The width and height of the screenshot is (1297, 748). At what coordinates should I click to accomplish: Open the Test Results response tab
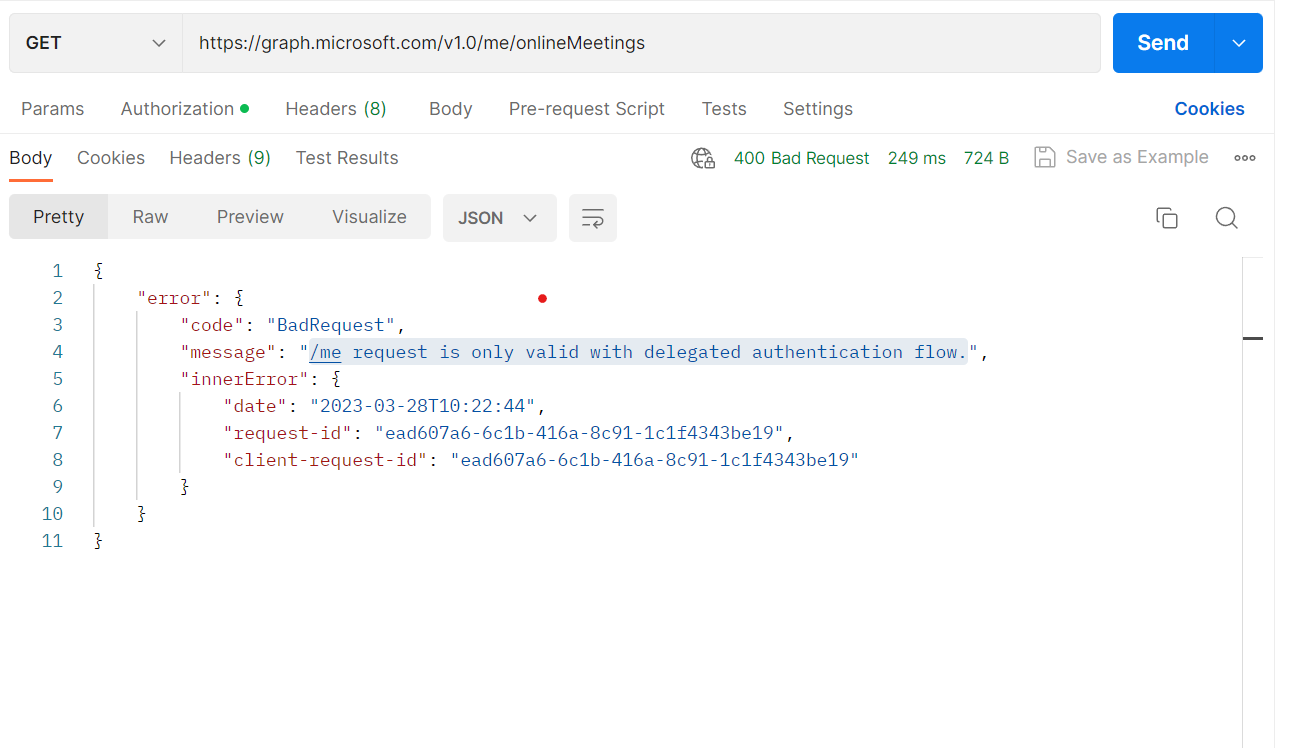click(x=347, y=157)
